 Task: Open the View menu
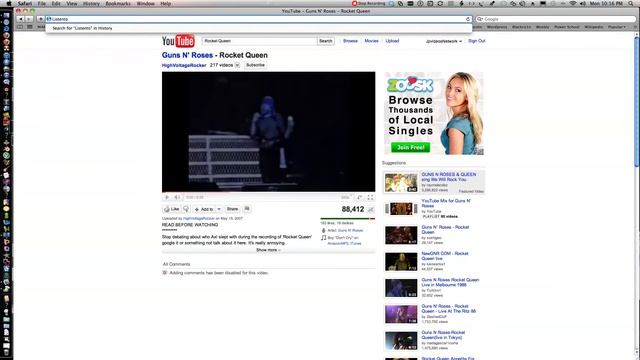pos(72,3)
